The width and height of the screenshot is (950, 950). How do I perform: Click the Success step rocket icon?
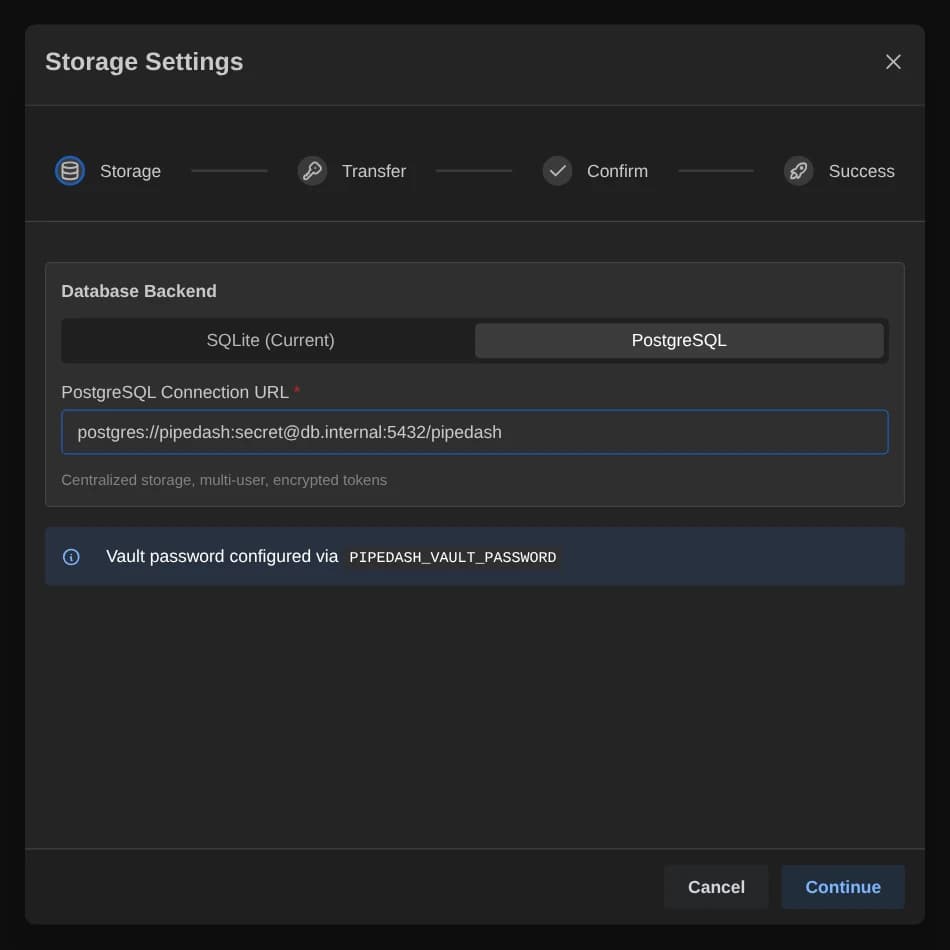coord(798,171)
